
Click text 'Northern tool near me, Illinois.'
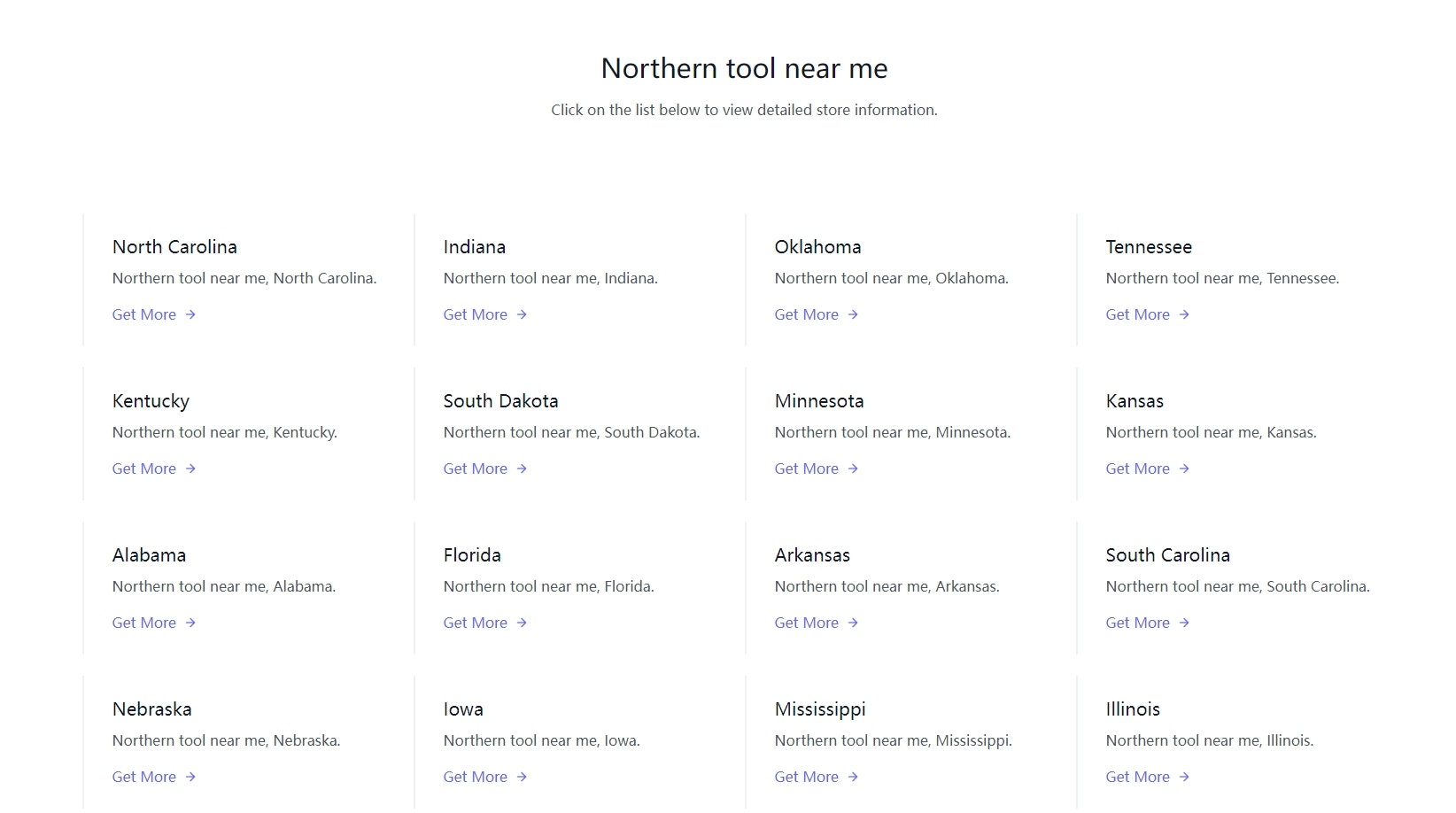pos(1210,740)
